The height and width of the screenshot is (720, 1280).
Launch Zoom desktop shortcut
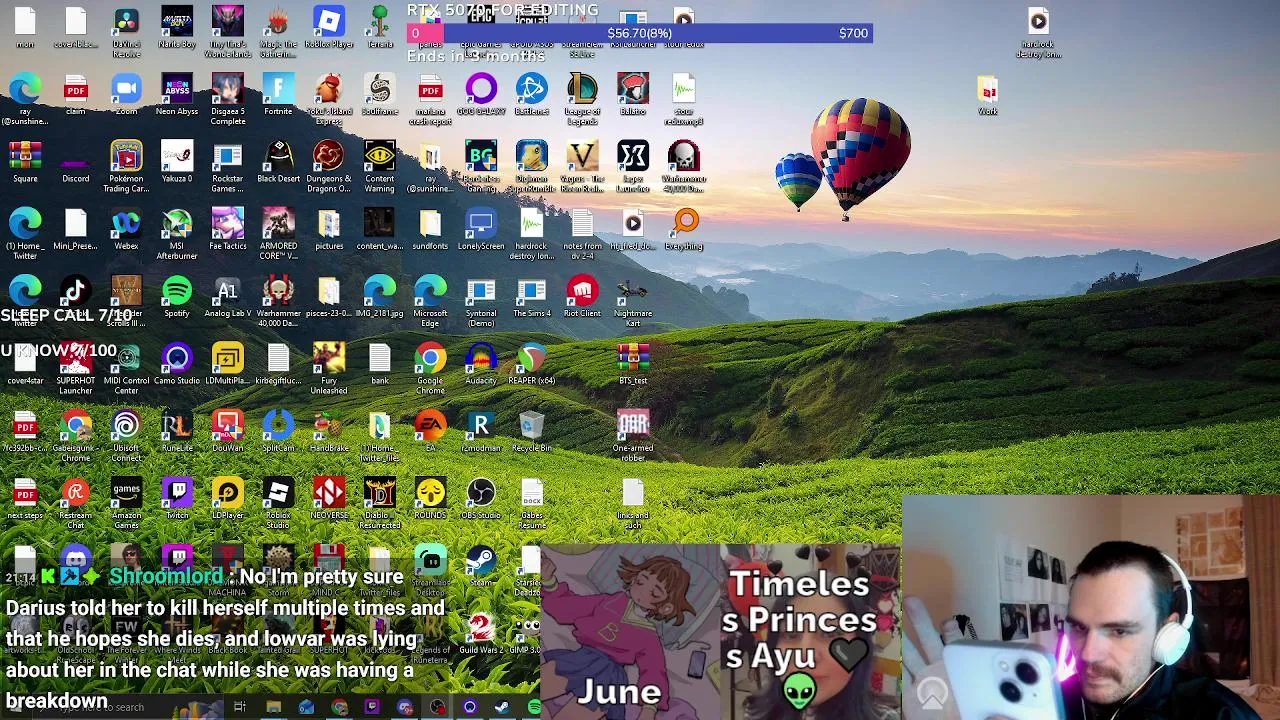126,90
